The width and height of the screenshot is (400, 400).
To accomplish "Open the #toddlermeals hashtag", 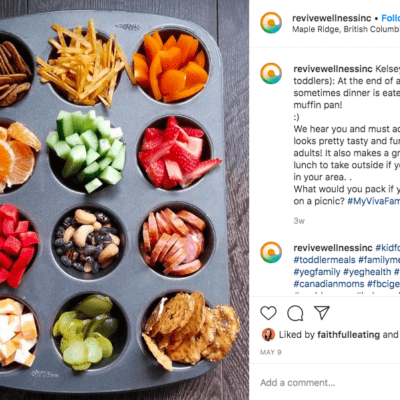I will [324, 260].
